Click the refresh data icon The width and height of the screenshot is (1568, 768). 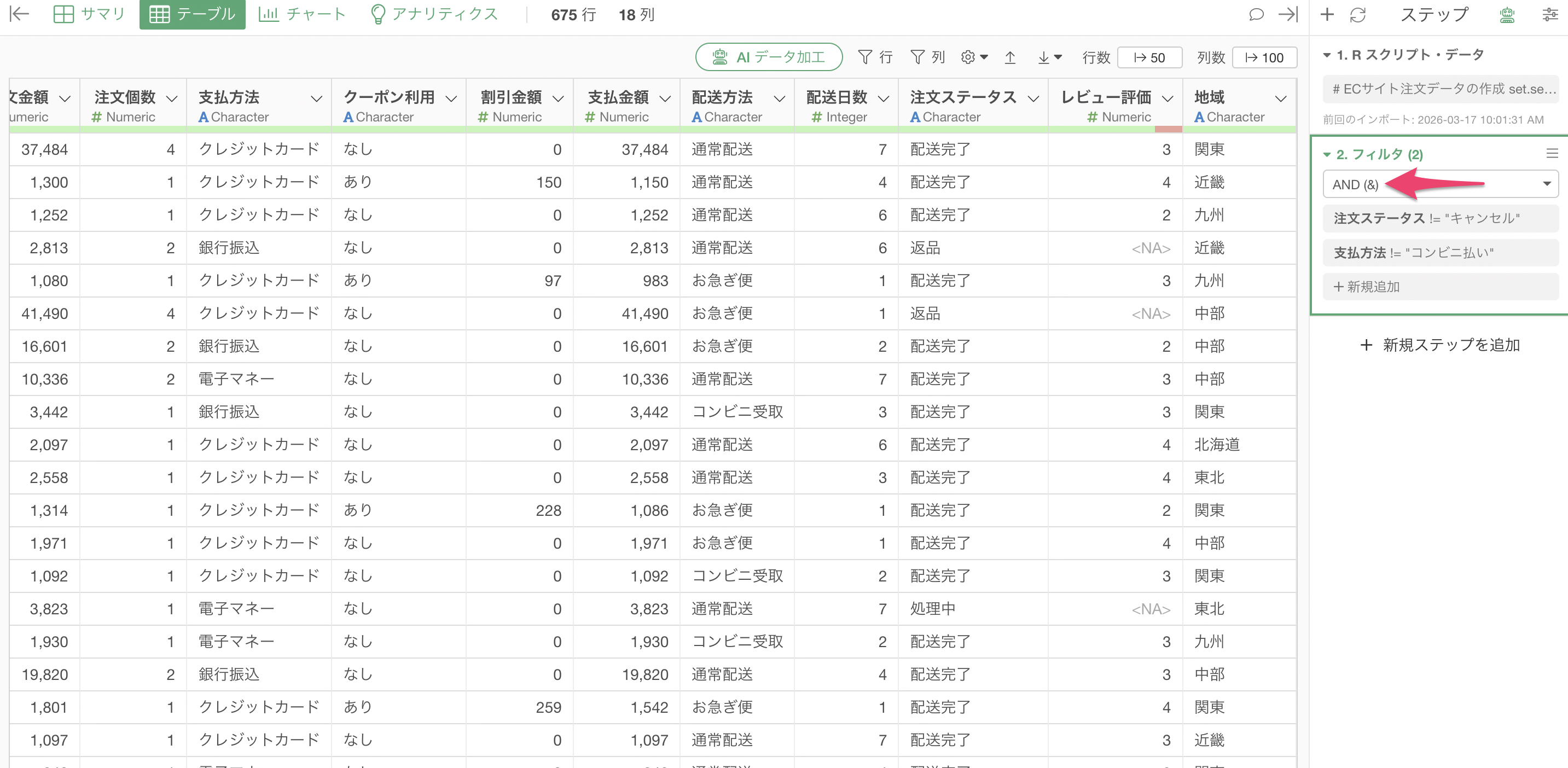point(1358,14)
